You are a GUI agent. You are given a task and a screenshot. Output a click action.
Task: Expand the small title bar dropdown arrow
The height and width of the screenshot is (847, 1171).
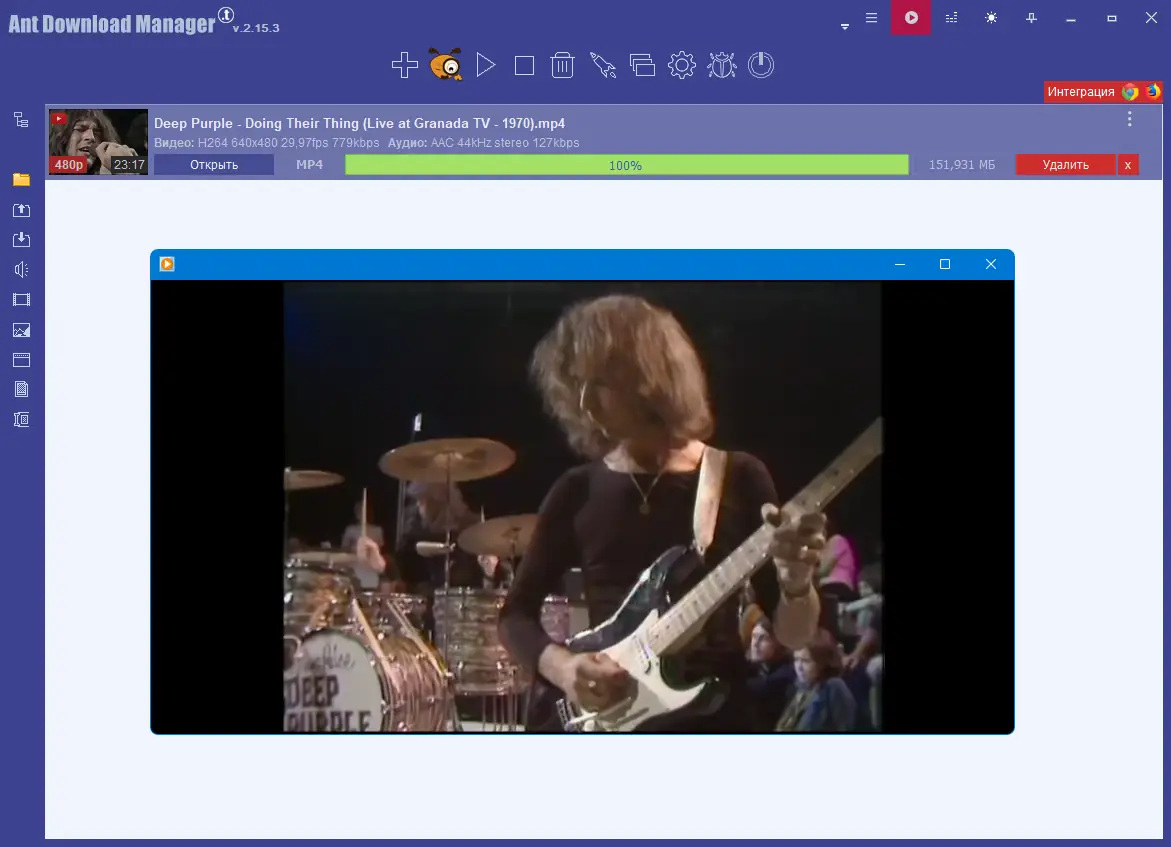(845, 26)
